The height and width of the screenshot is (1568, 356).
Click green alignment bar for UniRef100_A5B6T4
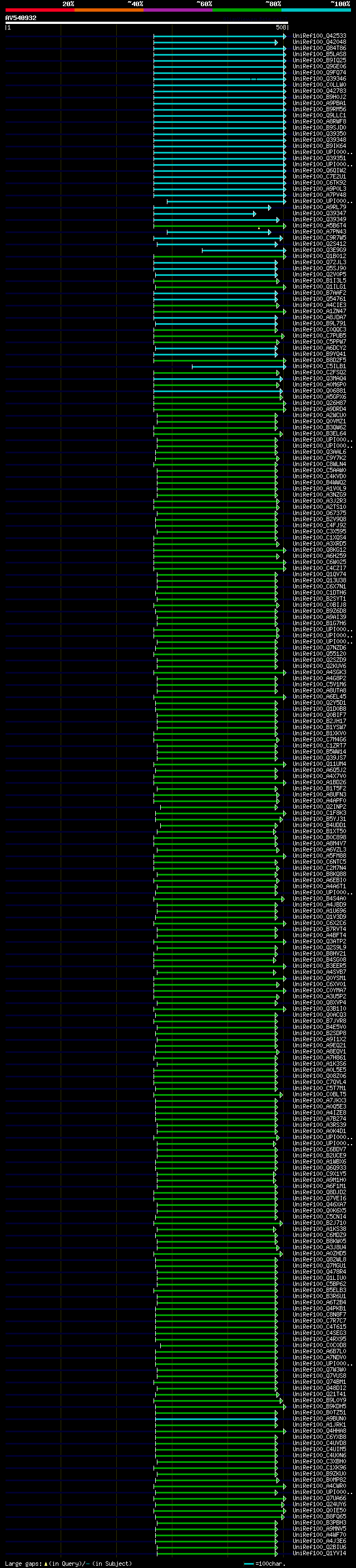[220, 226]
